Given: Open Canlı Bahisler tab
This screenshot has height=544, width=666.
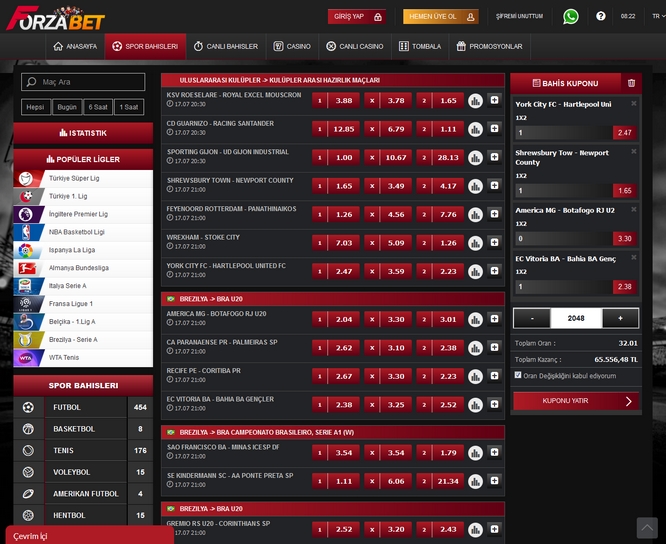Looking at the screenshot, I should pyautogui.click(x=226, y=46).
